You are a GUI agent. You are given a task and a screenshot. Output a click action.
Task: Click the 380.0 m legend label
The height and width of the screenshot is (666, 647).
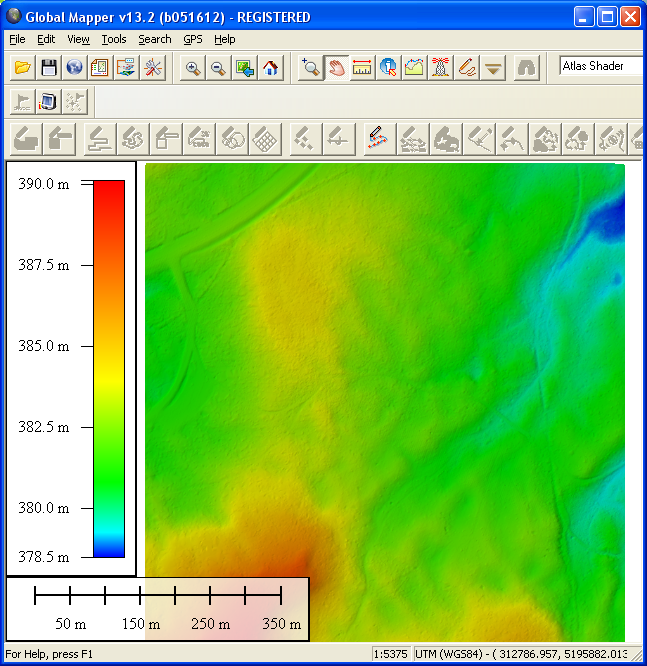(43, 508)
